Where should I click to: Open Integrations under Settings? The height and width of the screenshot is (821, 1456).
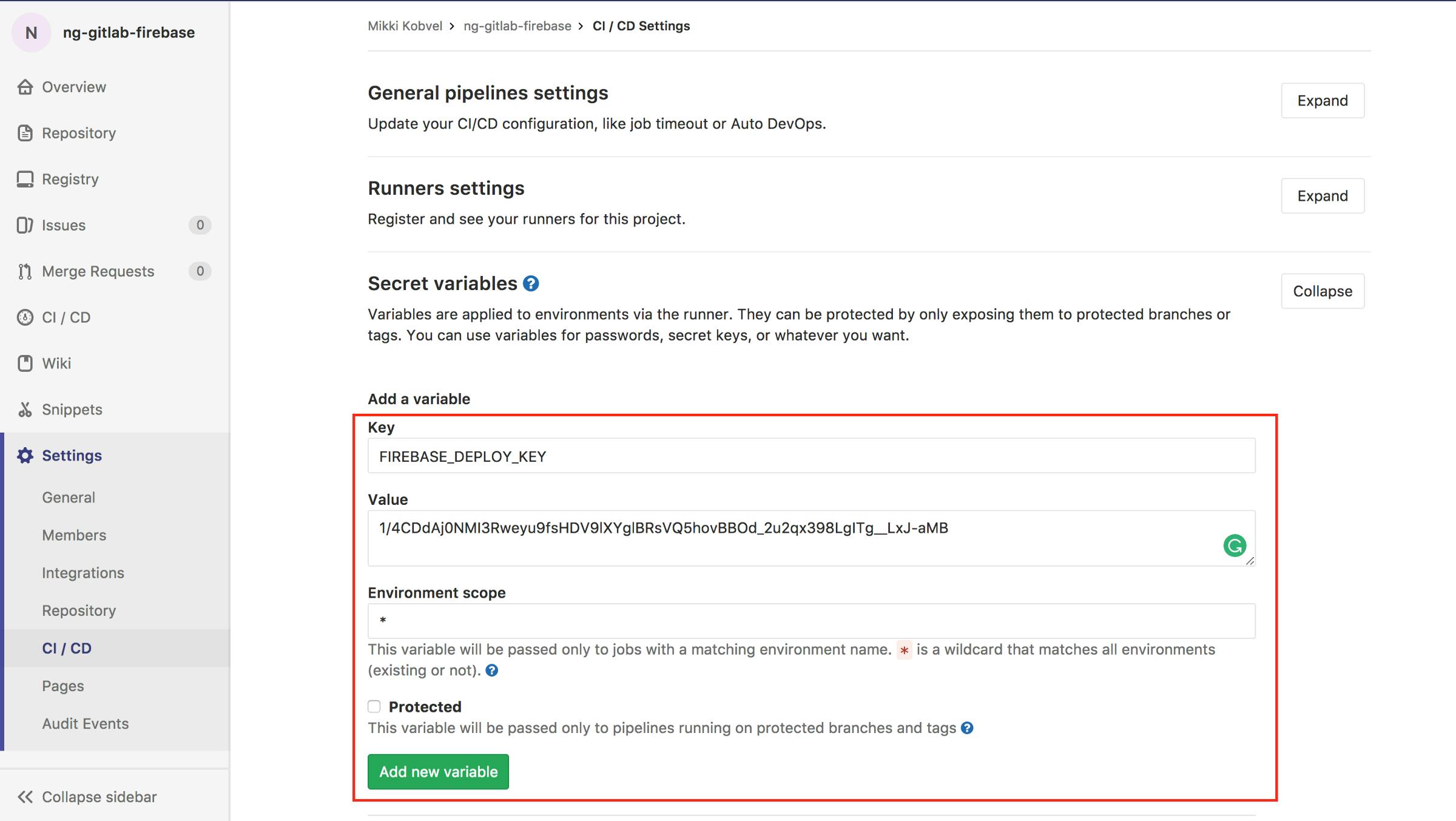[x=83, y=573]
